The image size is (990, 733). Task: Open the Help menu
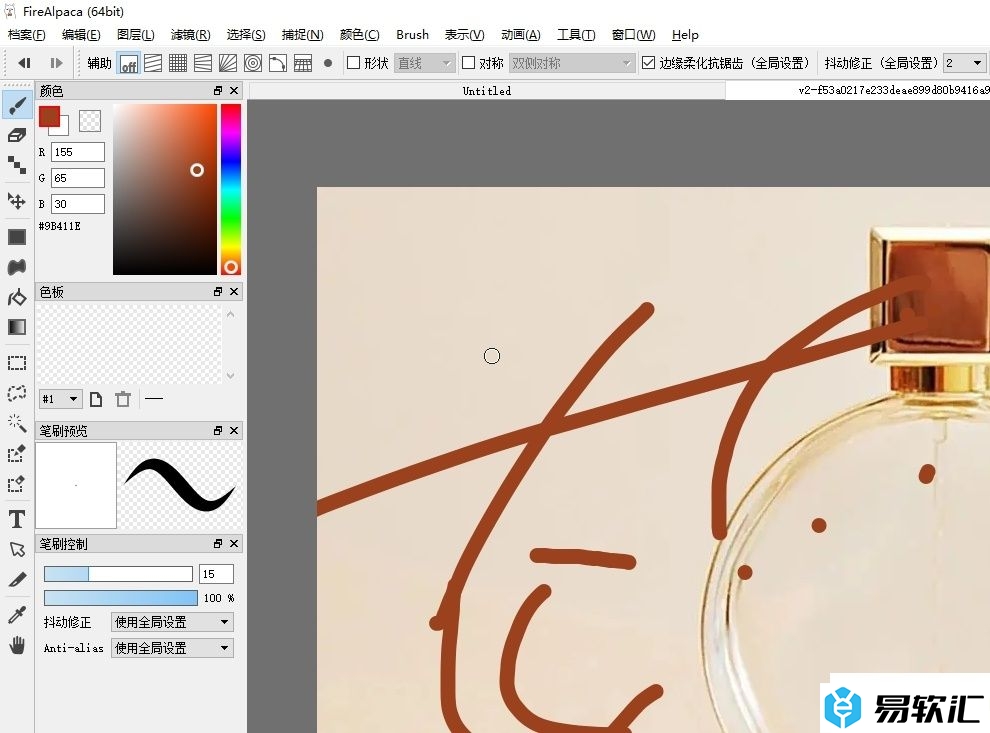pyautogui.click(x=685, y=35)
